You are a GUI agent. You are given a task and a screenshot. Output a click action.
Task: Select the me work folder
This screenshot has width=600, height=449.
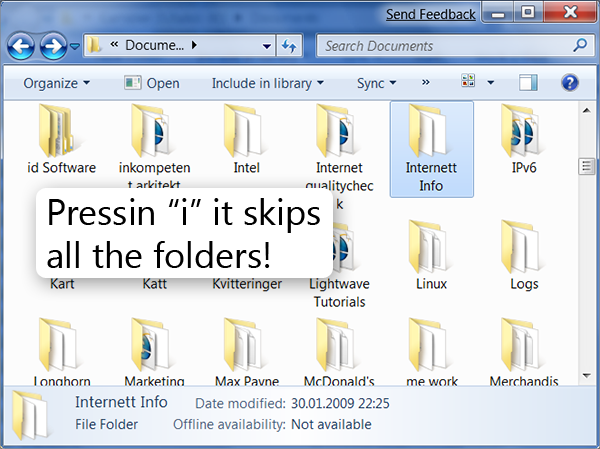(x=432, y=351)
